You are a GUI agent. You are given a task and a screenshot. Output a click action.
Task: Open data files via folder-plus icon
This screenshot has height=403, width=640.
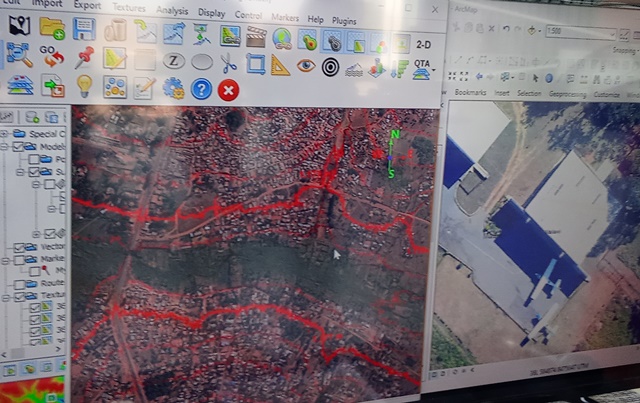coord(52,28)
